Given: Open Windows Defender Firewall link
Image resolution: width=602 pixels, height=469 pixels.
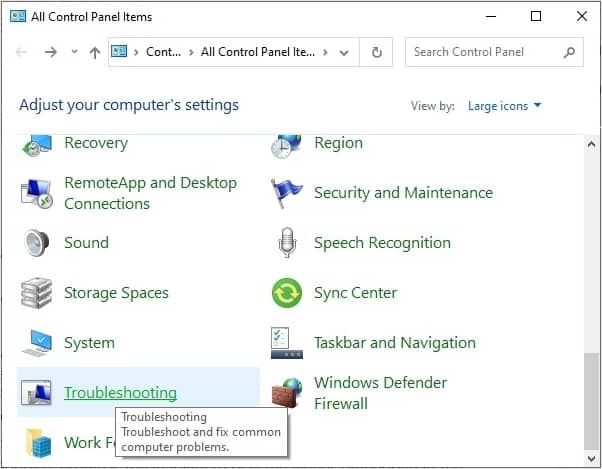Looking at the screenshot, I should 380,393.
